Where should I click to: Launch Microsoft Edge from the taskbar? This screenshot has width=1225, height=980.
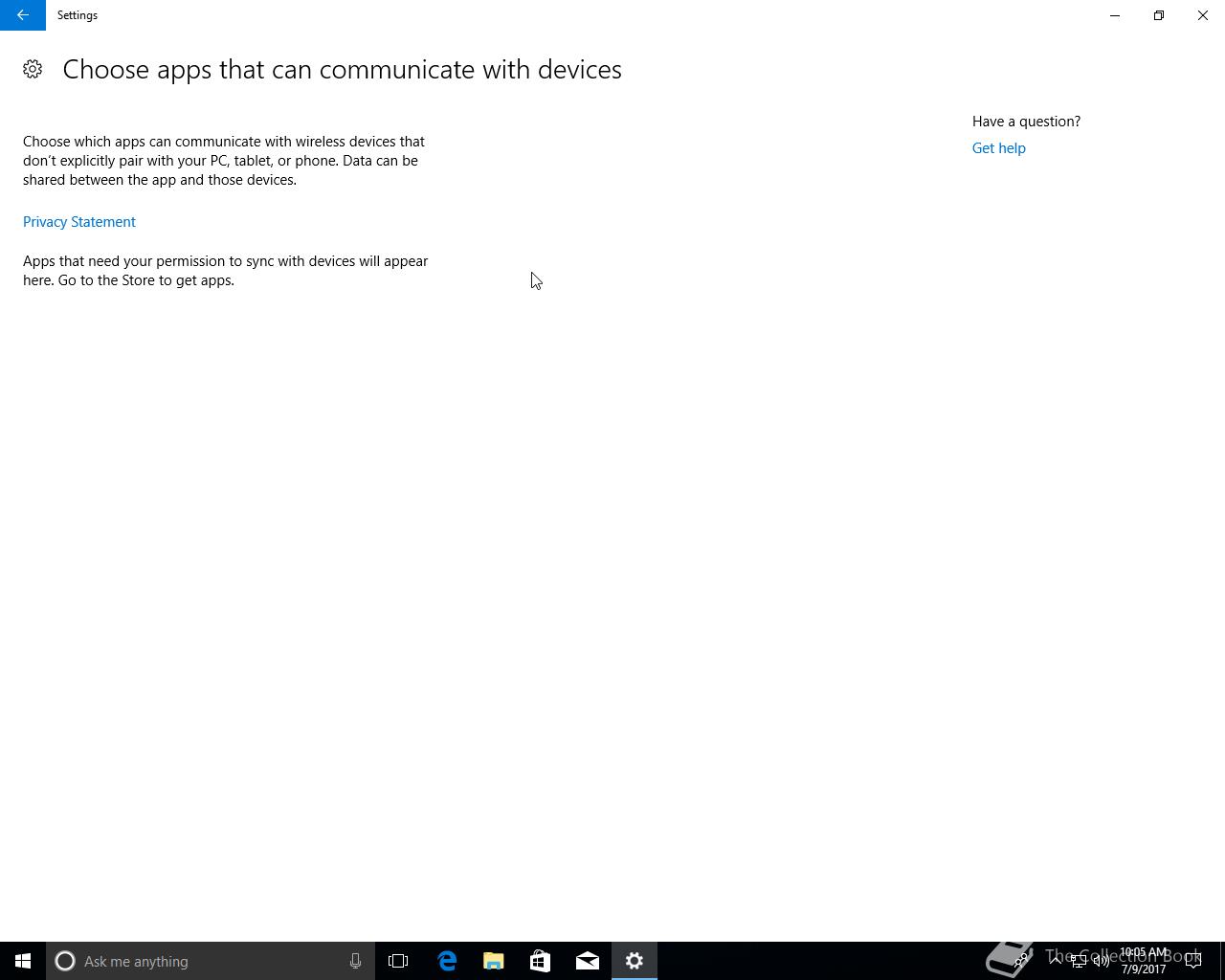click(x=447, y=961)
